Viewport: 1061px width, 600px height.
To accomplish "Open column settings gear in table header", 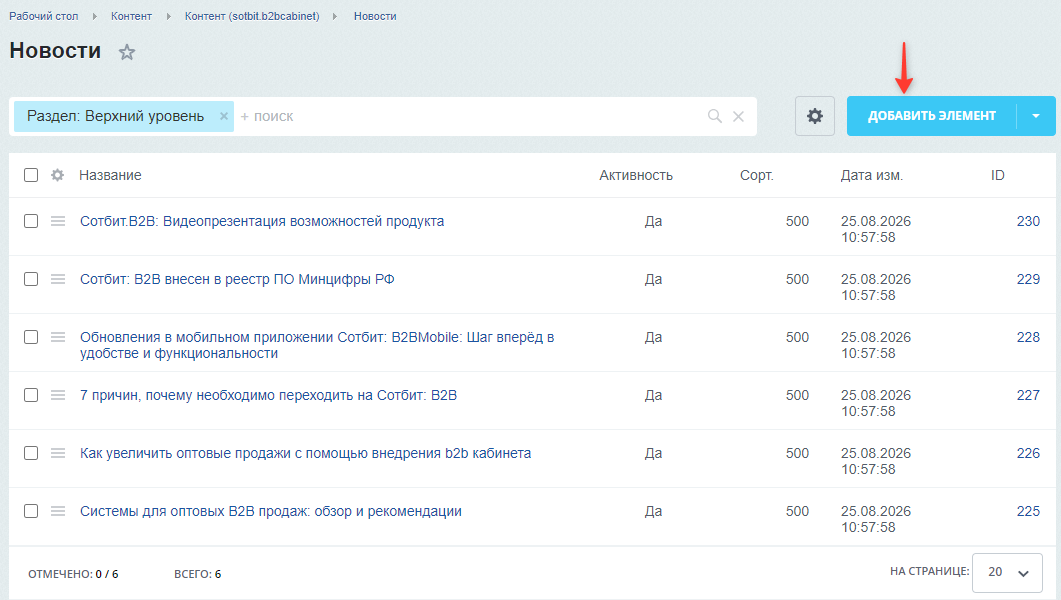I will (58, 175).
